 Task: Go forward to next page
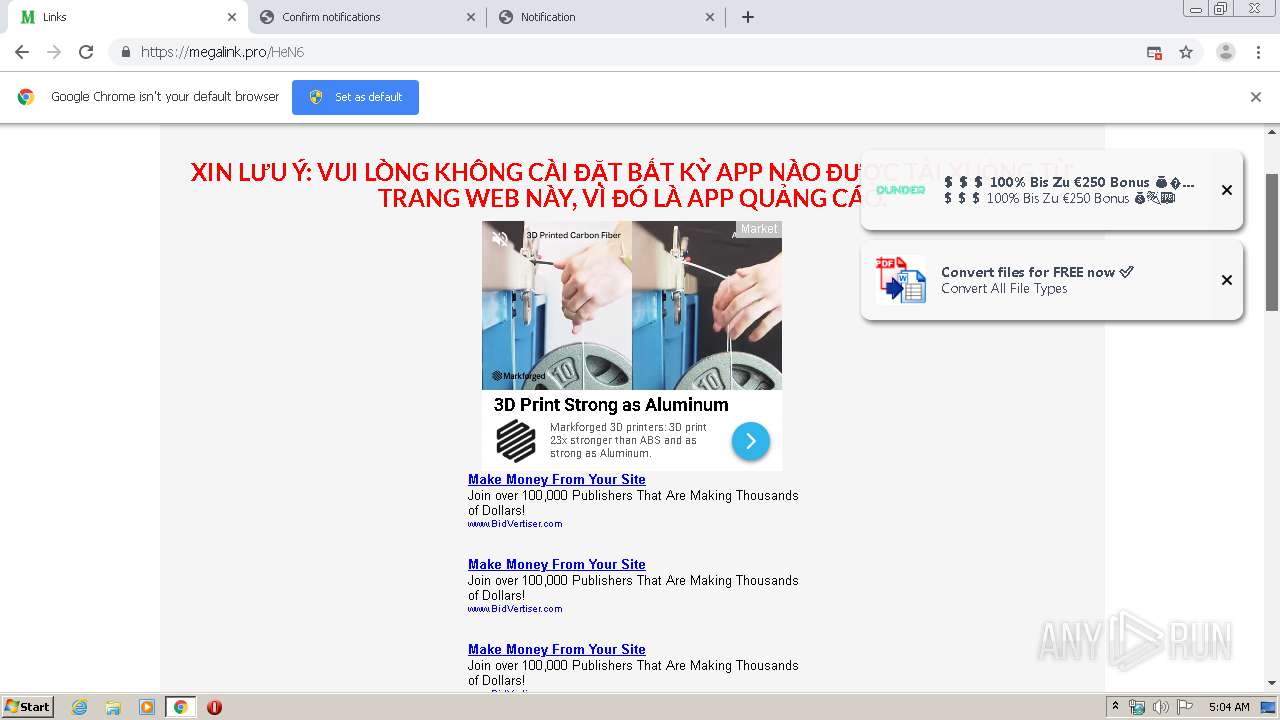(54, 52)
